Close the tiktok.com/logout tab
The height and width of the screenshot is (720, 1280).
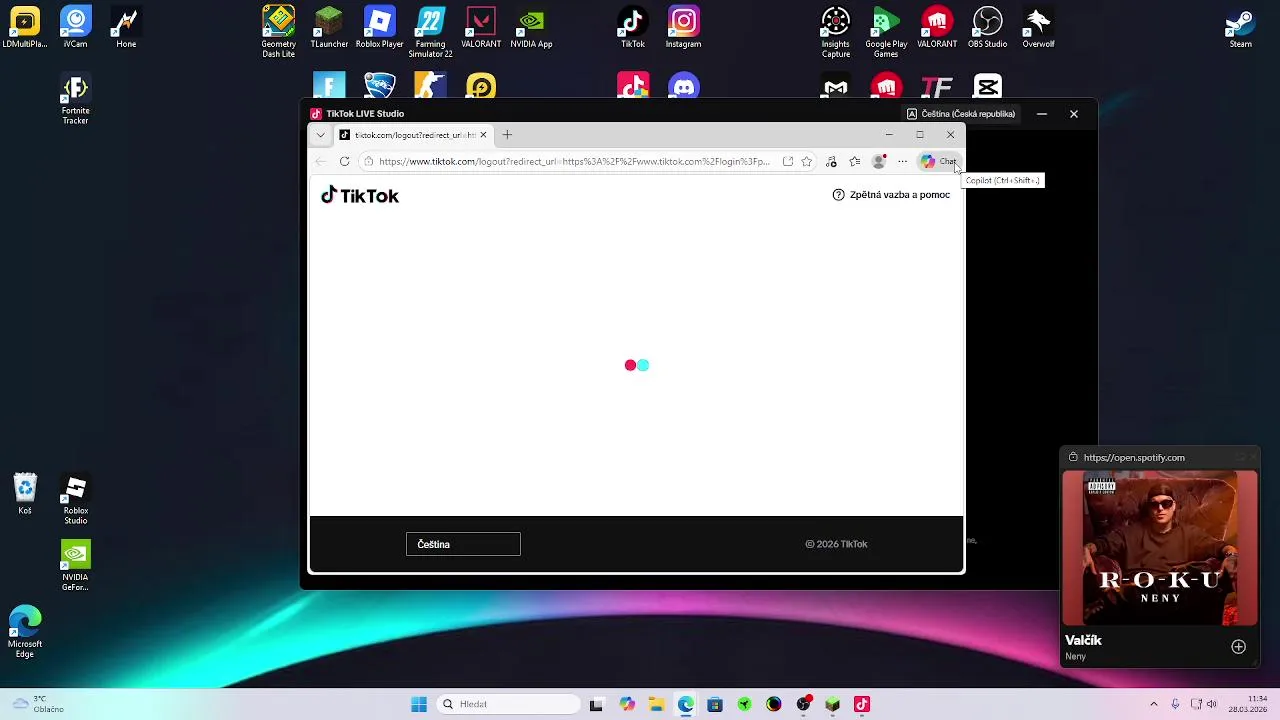click(483, 135)
